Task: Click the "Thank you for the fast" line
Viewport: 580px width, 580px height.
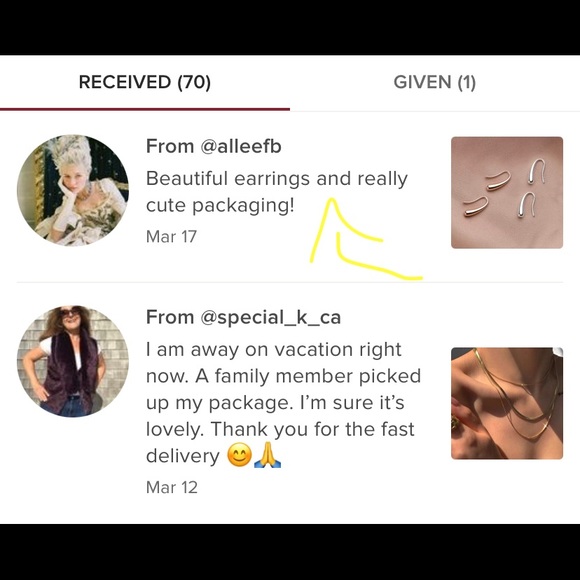Action: [x=313, y=429]
